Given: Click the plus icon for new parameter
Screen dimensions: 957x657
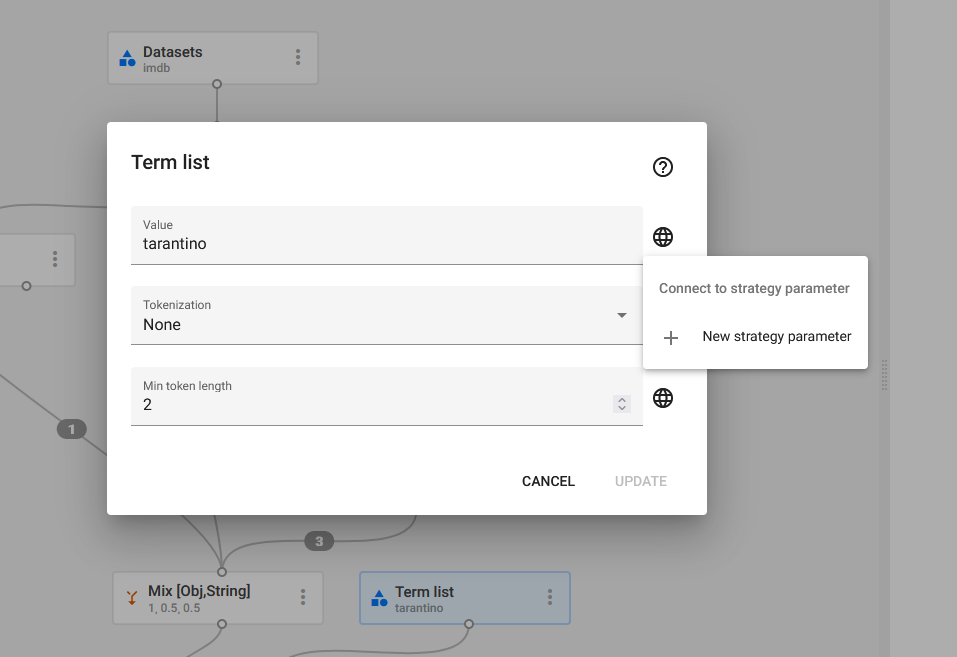Looking at the screenshot, I should (x=671, y=338).
